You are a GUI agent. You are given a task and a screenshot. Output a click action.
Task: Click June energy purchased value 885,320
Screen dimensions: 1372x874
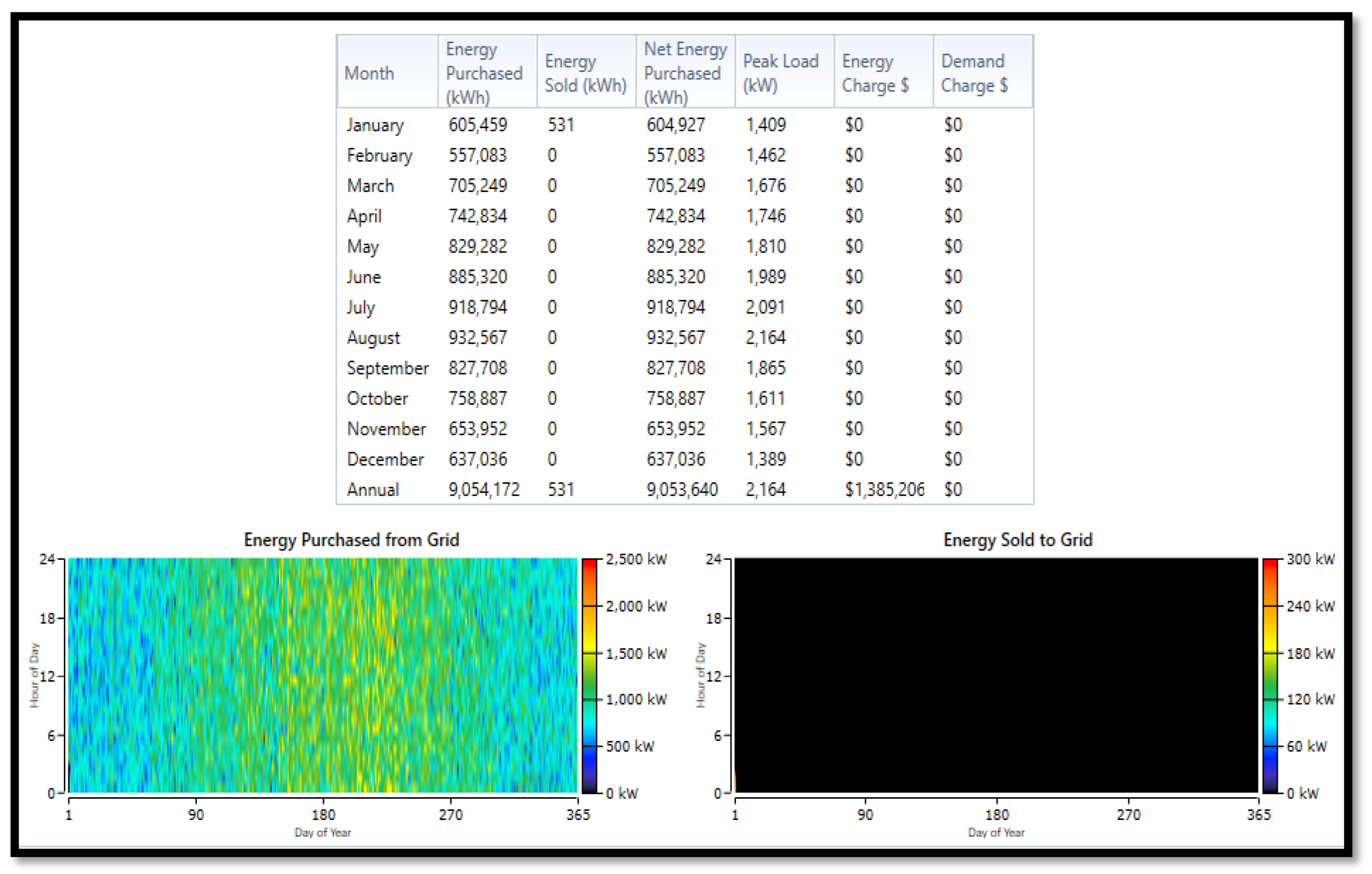[x=477, y=277]
